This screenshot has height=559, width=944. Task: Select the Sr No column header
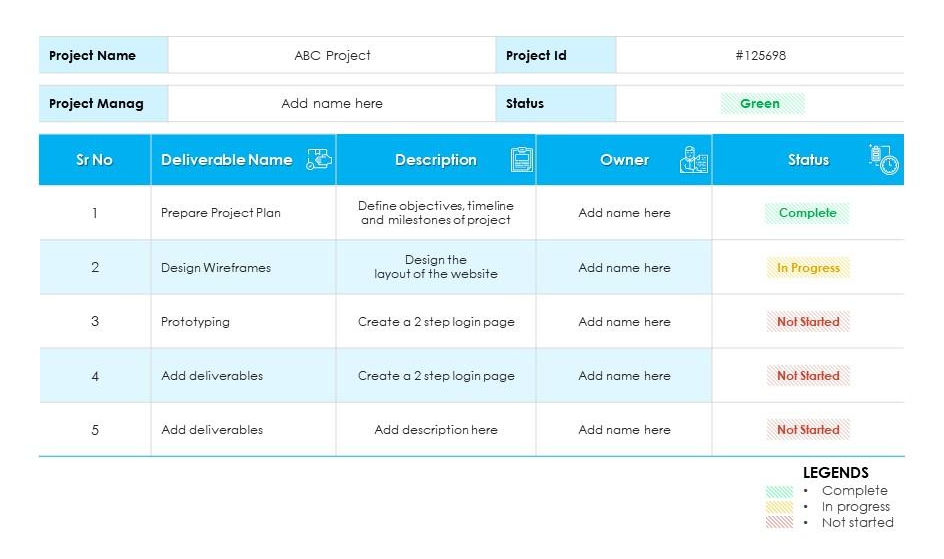[95, 160]
